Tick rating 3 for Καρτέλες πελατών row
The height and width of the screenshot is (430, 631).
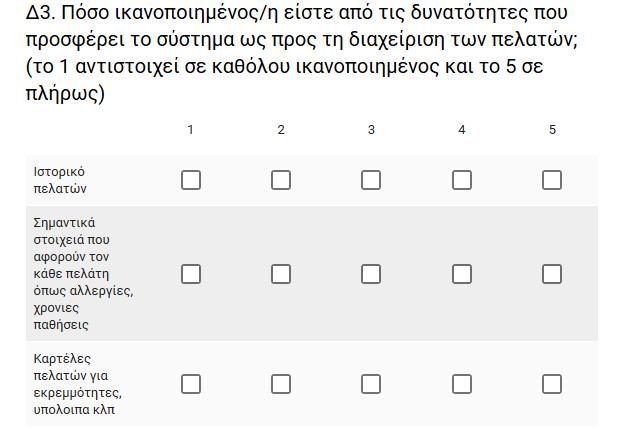click(371, 384)
